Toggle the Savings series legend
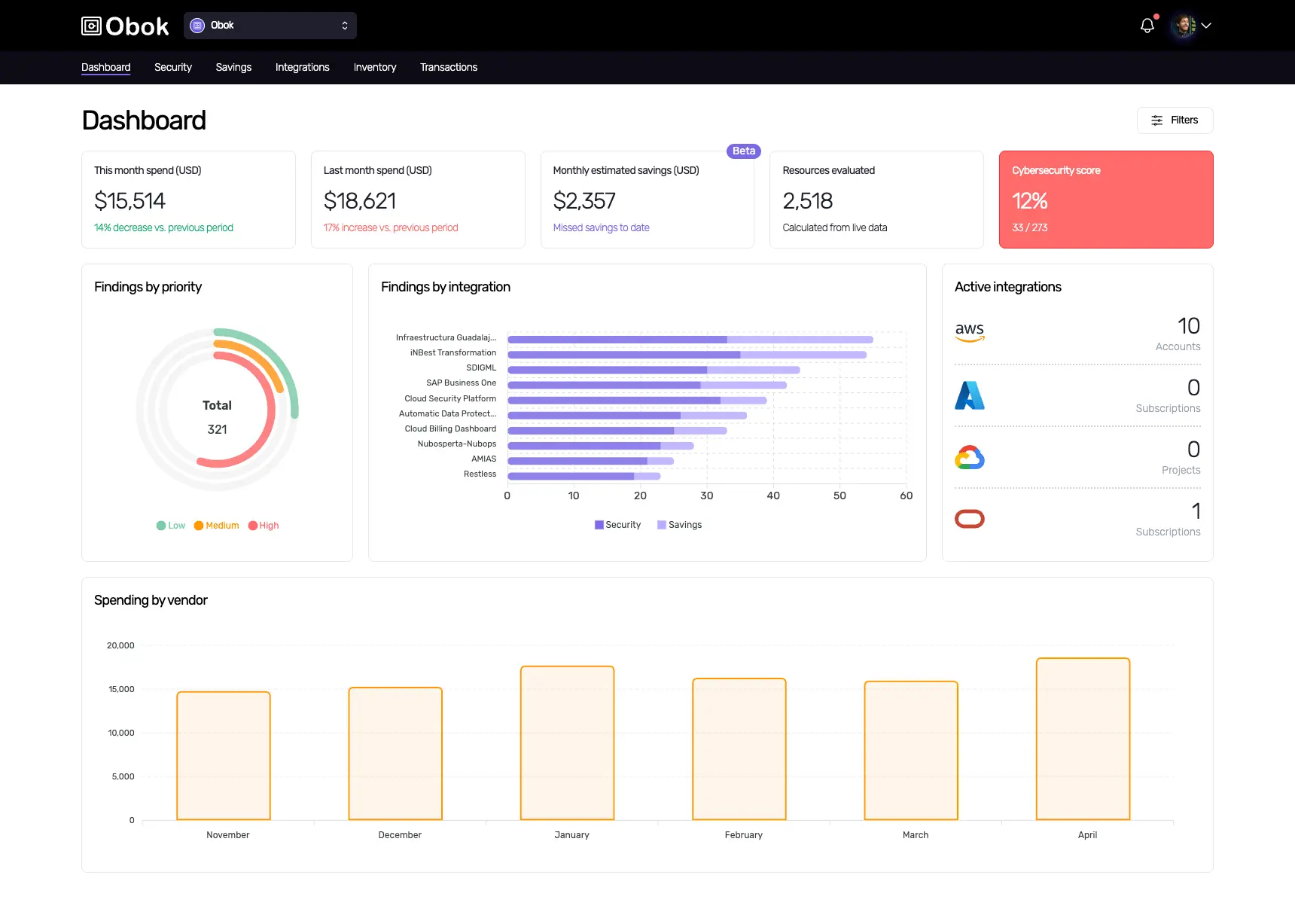1295x924 pixels. click(x=679, y=525)
